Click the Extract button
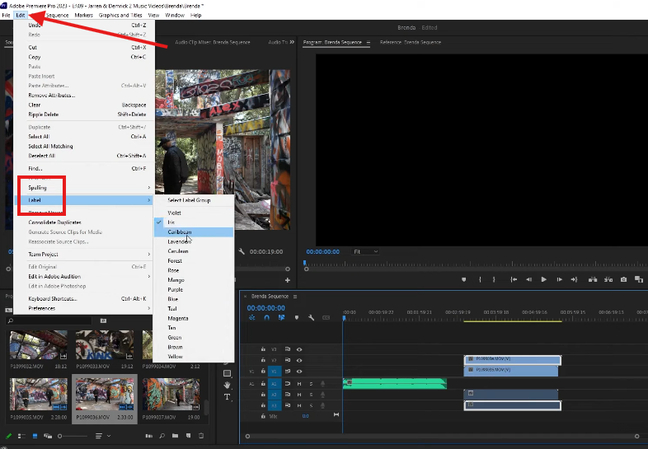This screenshot has height=449, width=648. (608, 279)
